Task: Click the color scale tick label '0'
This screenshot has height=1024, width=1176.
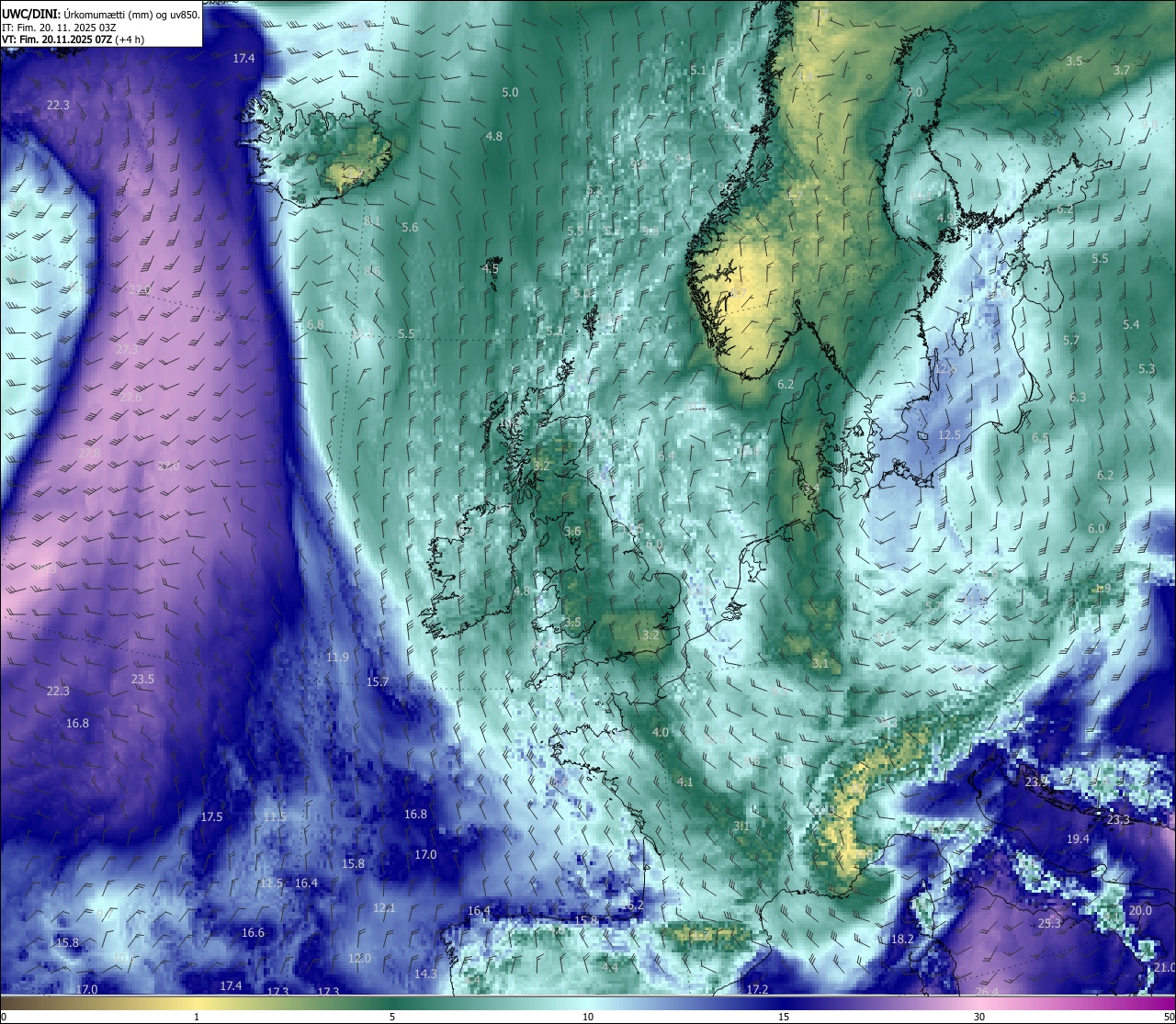Action: click(x=4, y=1016)
